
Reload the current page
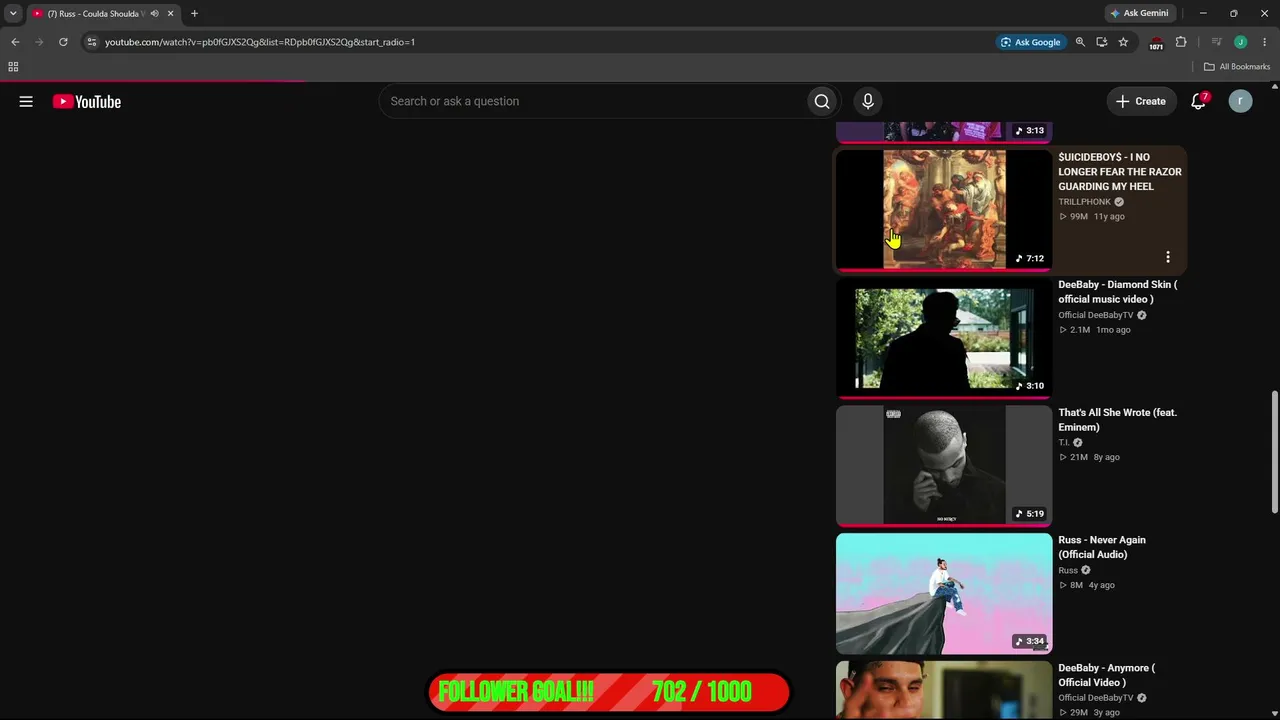[63, 42]
